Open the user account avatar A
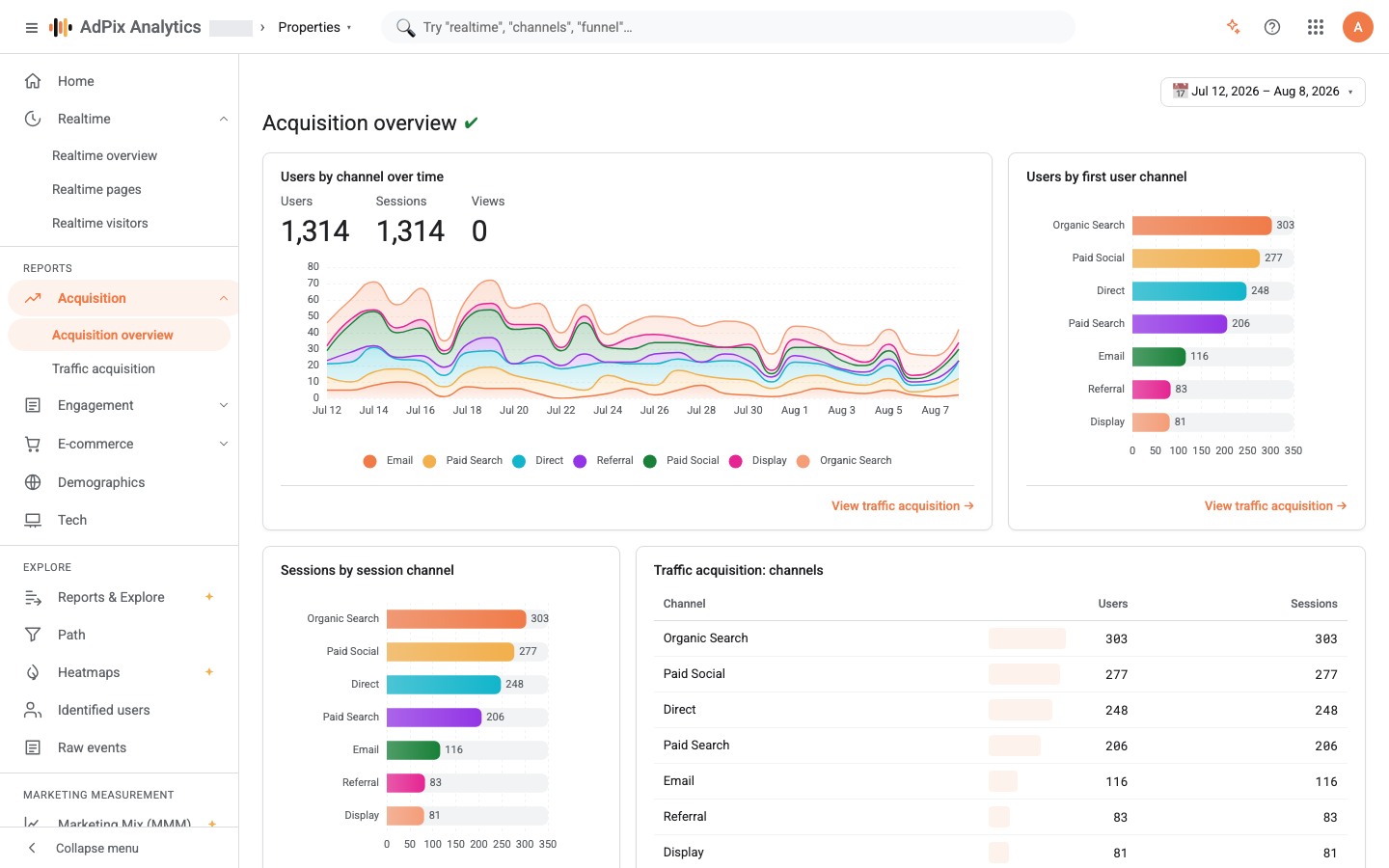Screen dimensions: 1389x868 point(1357,27)
